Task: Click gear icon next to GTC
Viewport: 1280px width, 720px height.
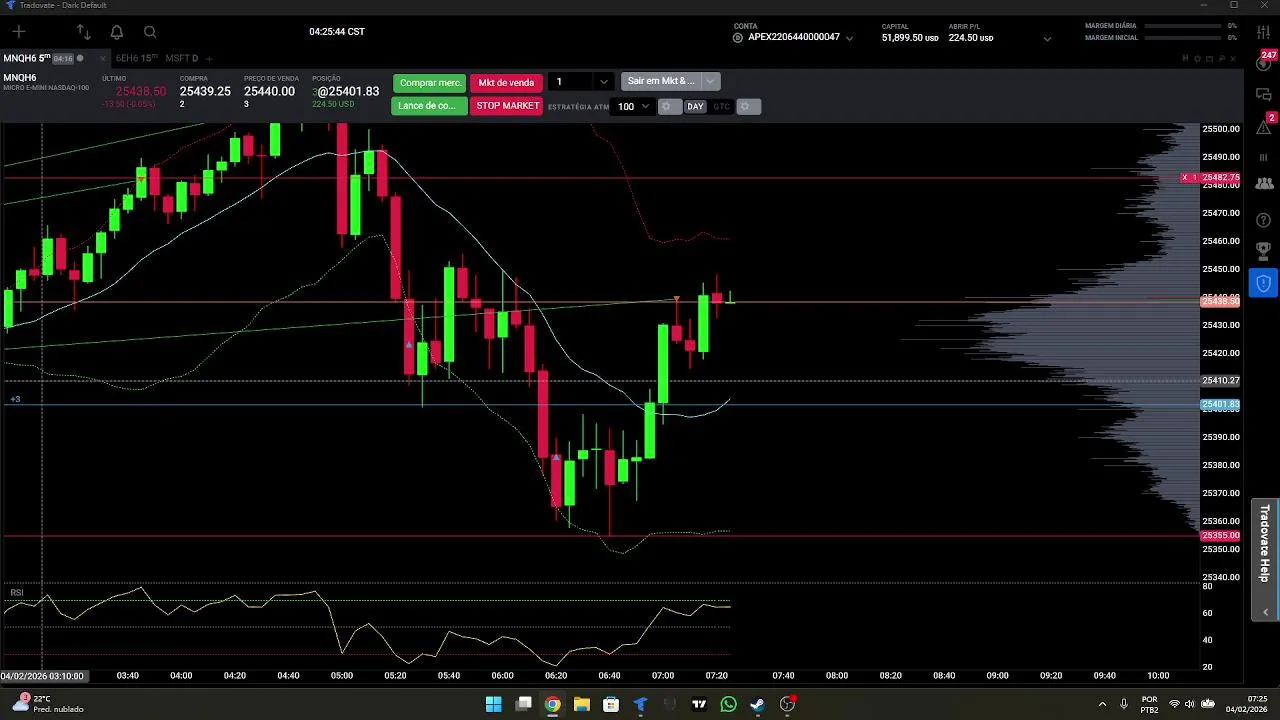Action: pos(747,106)
